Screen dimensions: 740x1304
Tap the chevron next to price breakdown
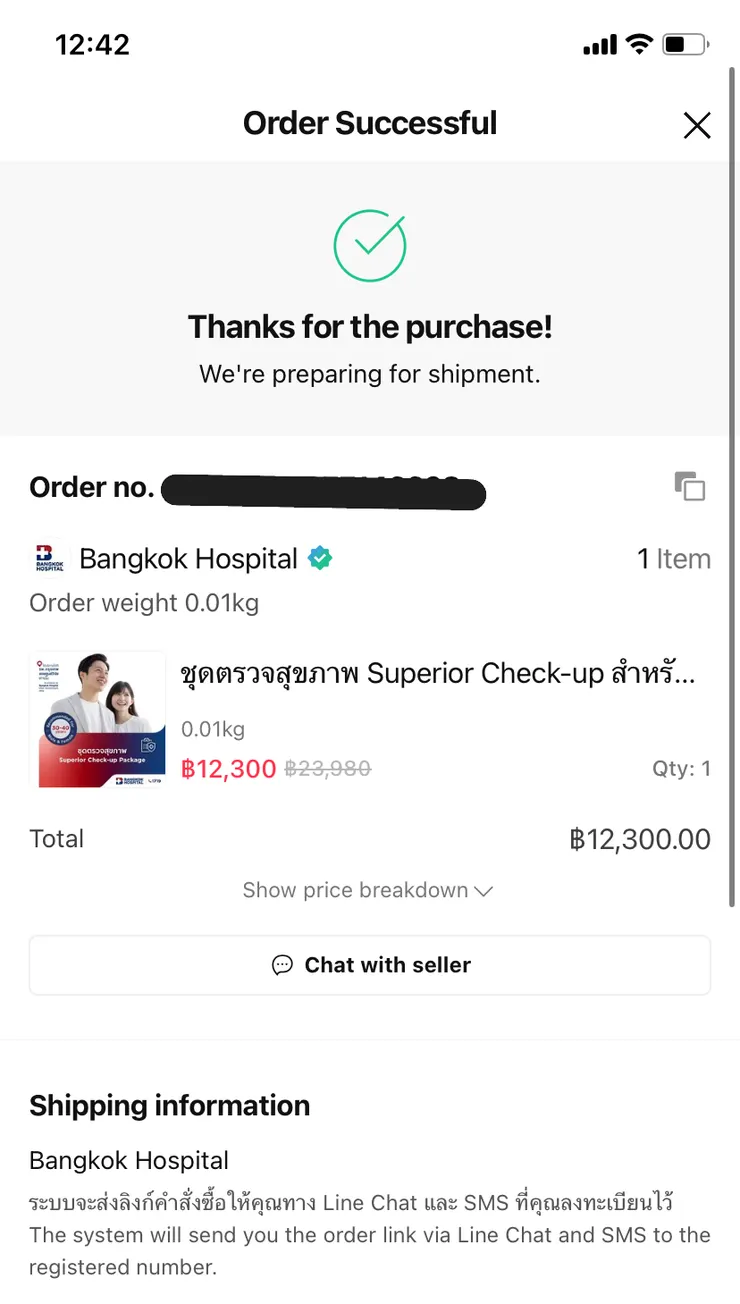[x=484, y=890]
